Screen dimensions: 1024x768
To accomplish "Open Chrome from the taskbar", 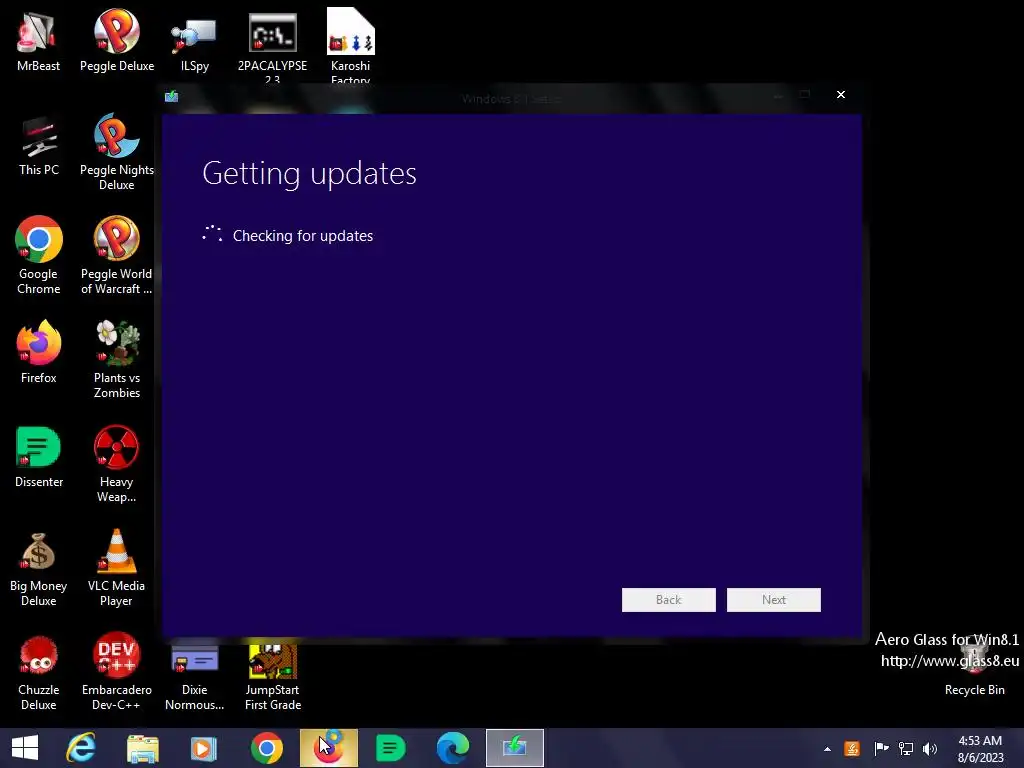I will click(266, 748).
